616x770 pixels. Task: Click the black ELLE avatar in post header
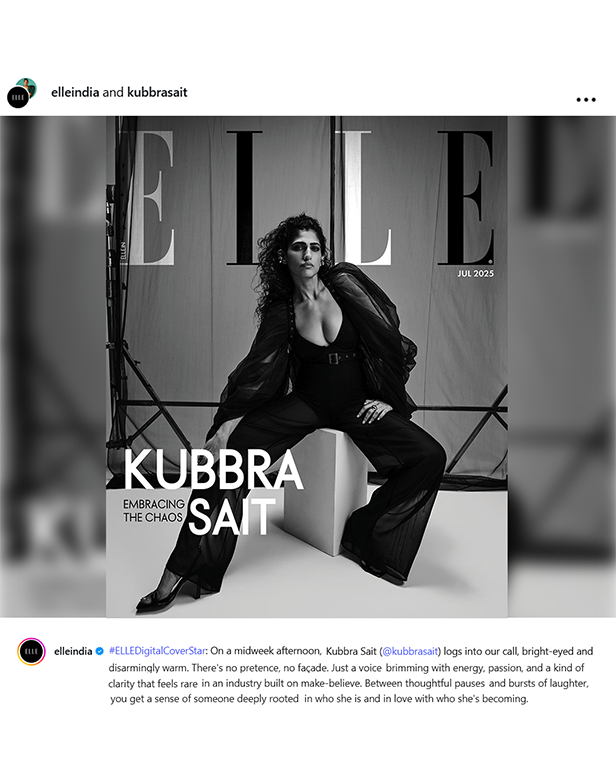tap(18, 97)
